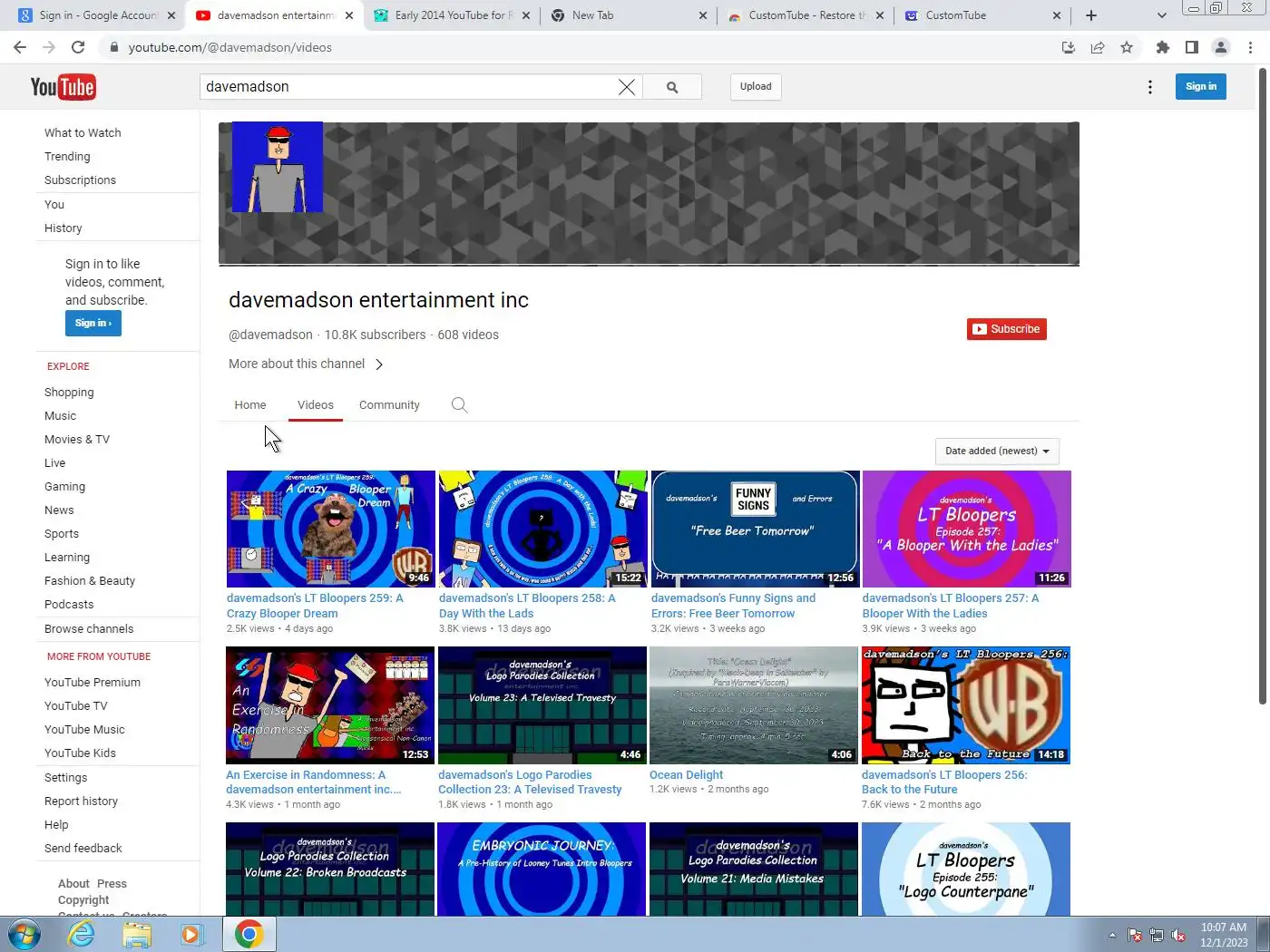Click the Upload button
This screenshot has height=952, width=1270.
(756, 87)
